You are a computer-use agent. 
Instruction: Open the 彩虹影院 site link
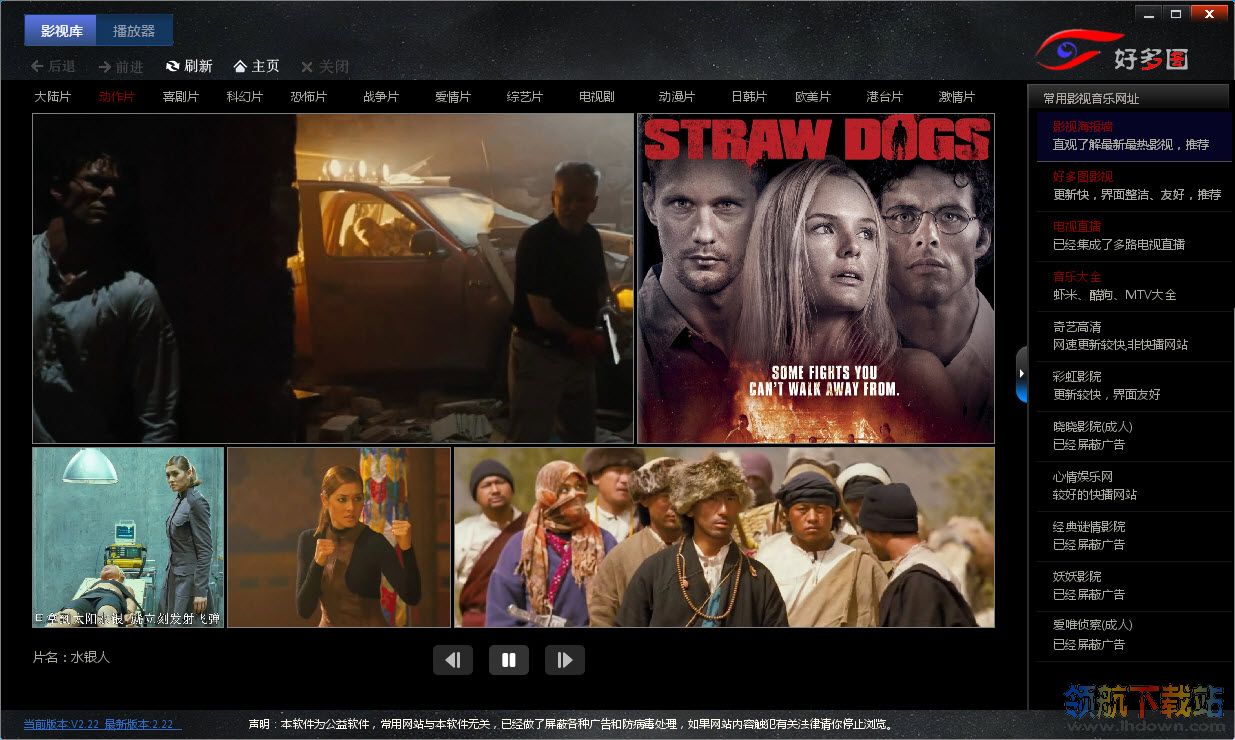1134,386
